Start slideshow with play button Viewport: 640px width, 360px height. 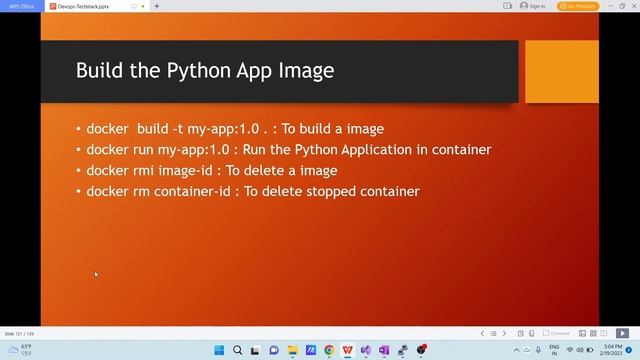(x=622, y=333)
